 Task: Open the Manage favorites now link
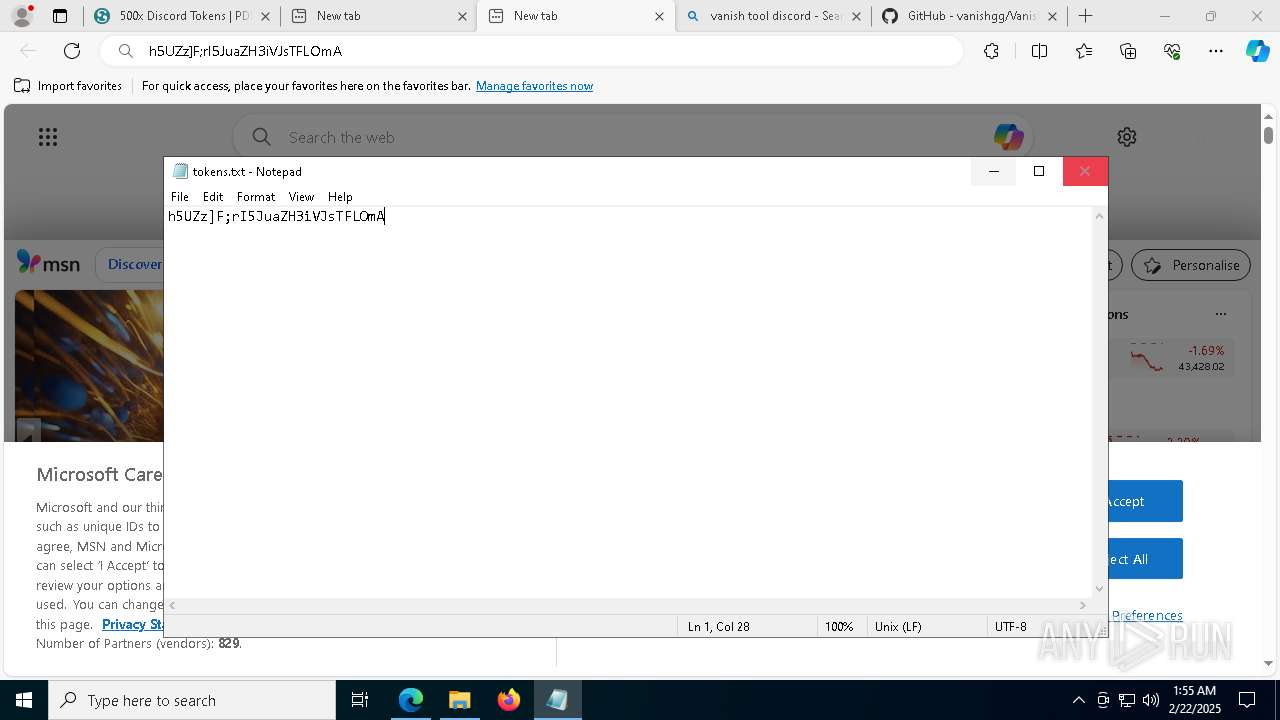coord(534,86)
